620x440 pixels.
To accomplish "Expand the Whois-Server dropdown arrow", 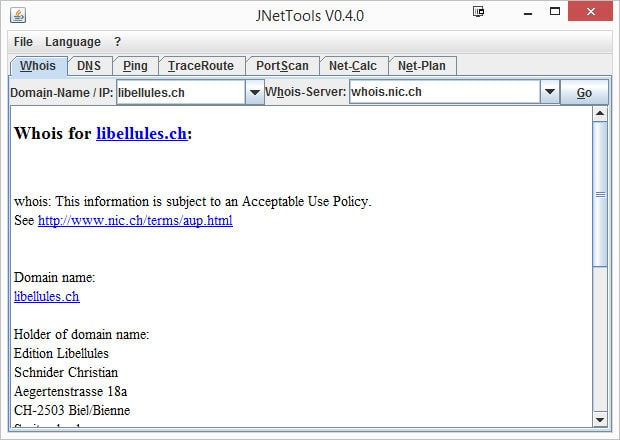I will [x=550, y=92].
